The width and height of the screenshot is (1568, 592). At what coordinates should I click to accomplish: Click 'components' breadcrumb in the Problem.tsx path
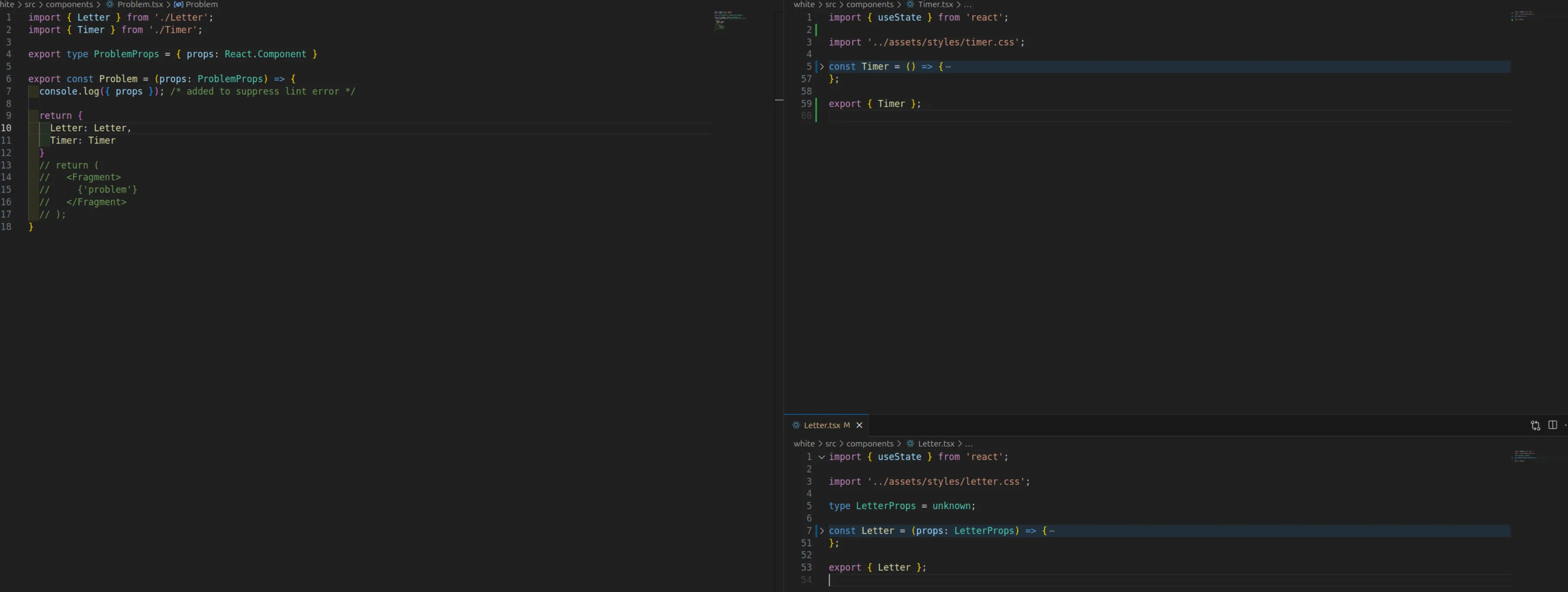pyautogui.click(x=70, y=4)
